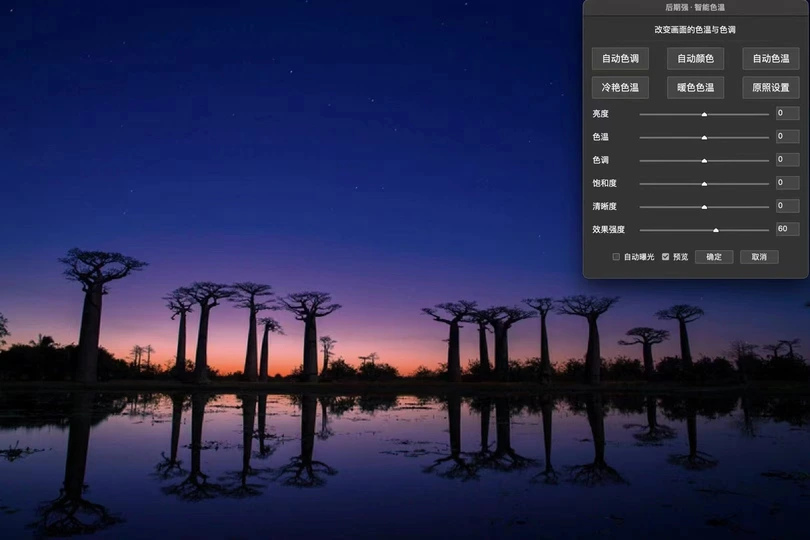Apply 自动颜色 auto color

pyautogui.click(x=695, y=58)
